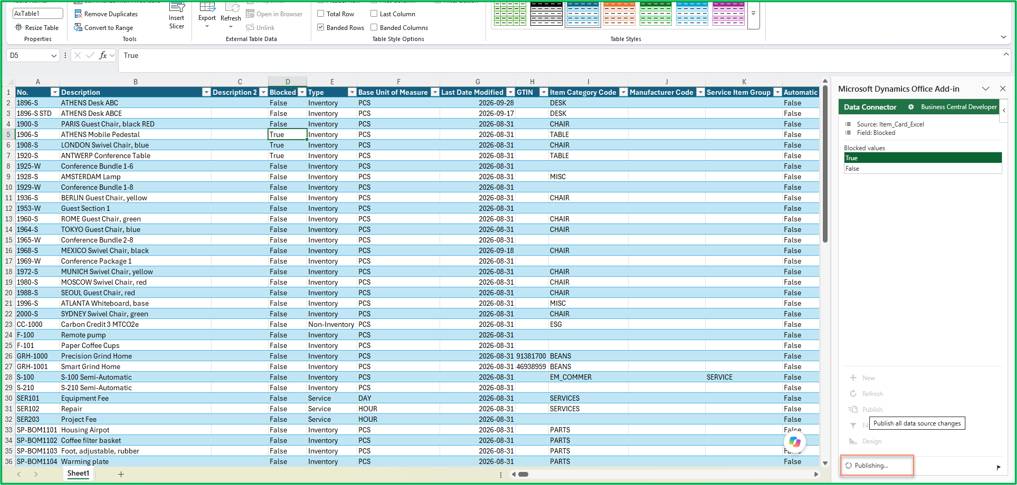Open the add-in pane options chevron
Viewport: 1017px width, 485px height.
[985, 88]
